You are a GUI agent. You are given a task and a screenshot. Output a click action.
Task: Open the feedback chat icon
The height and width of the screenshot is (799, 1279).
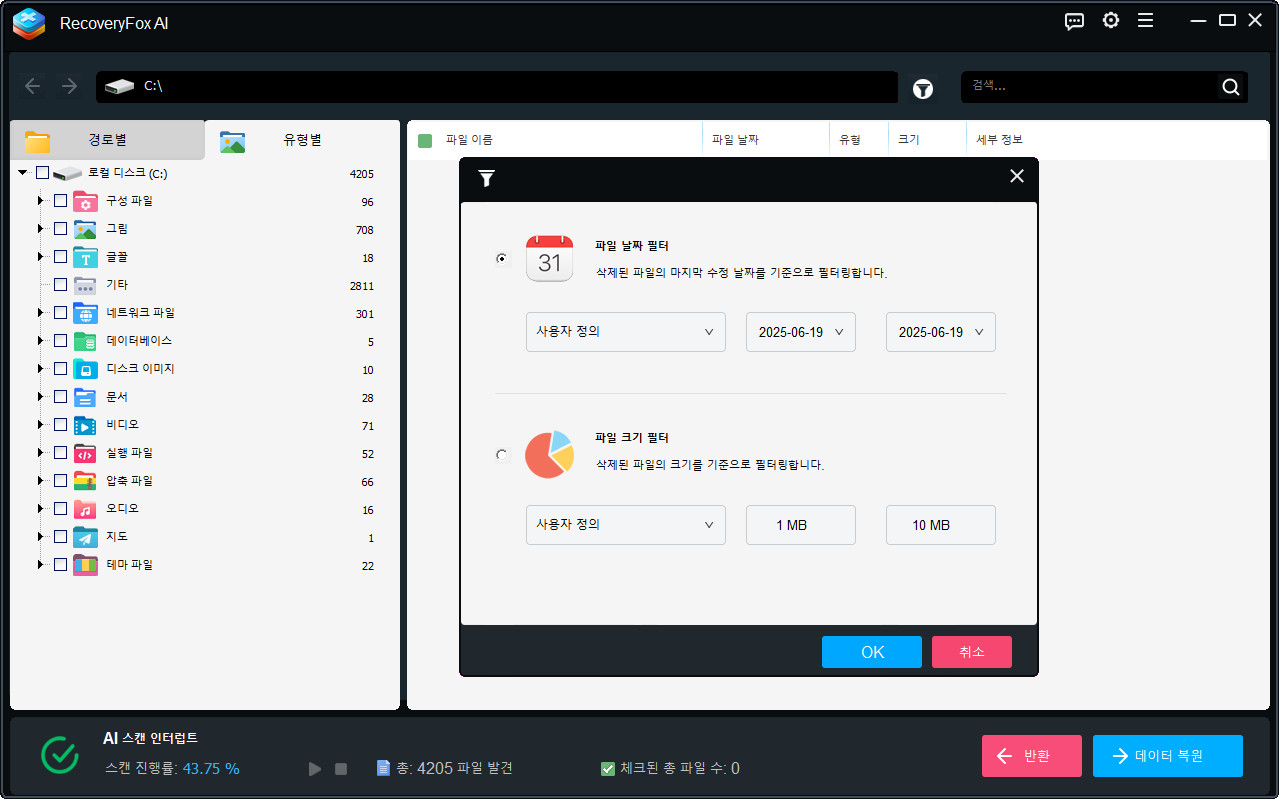pos(1074,21)
